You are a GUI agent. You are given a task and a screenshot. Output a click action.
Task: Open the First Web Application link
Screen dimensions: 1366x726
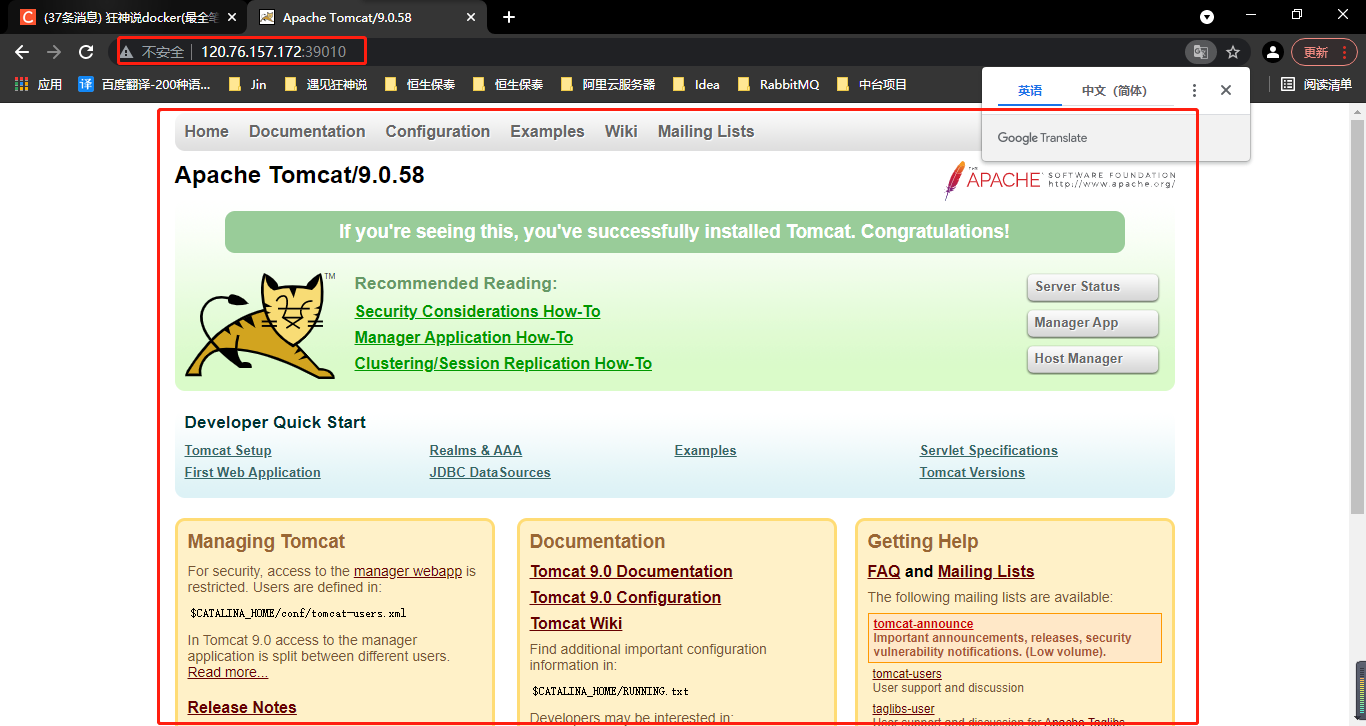tap(253, 472)
